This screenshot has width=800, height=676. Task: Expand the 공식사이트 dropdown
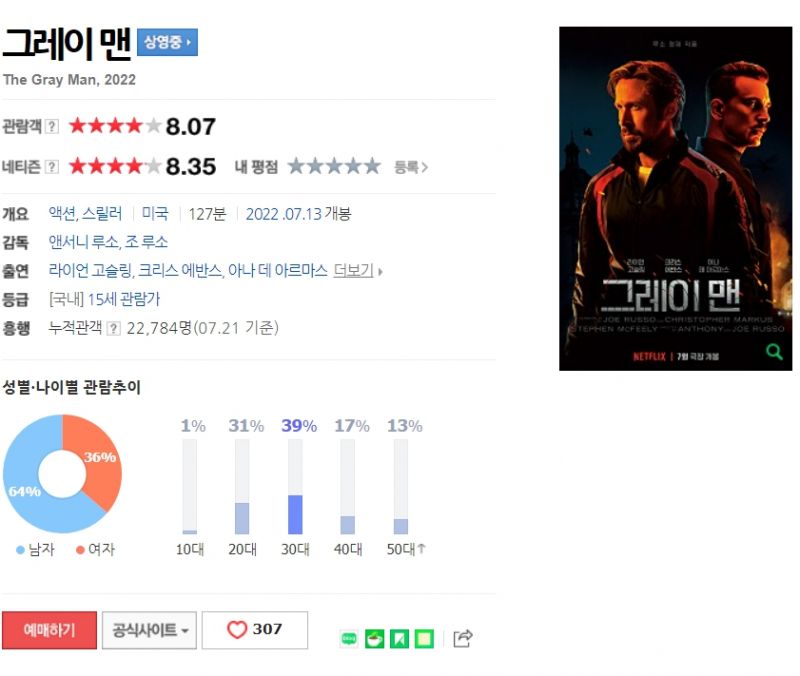point(149,630)
